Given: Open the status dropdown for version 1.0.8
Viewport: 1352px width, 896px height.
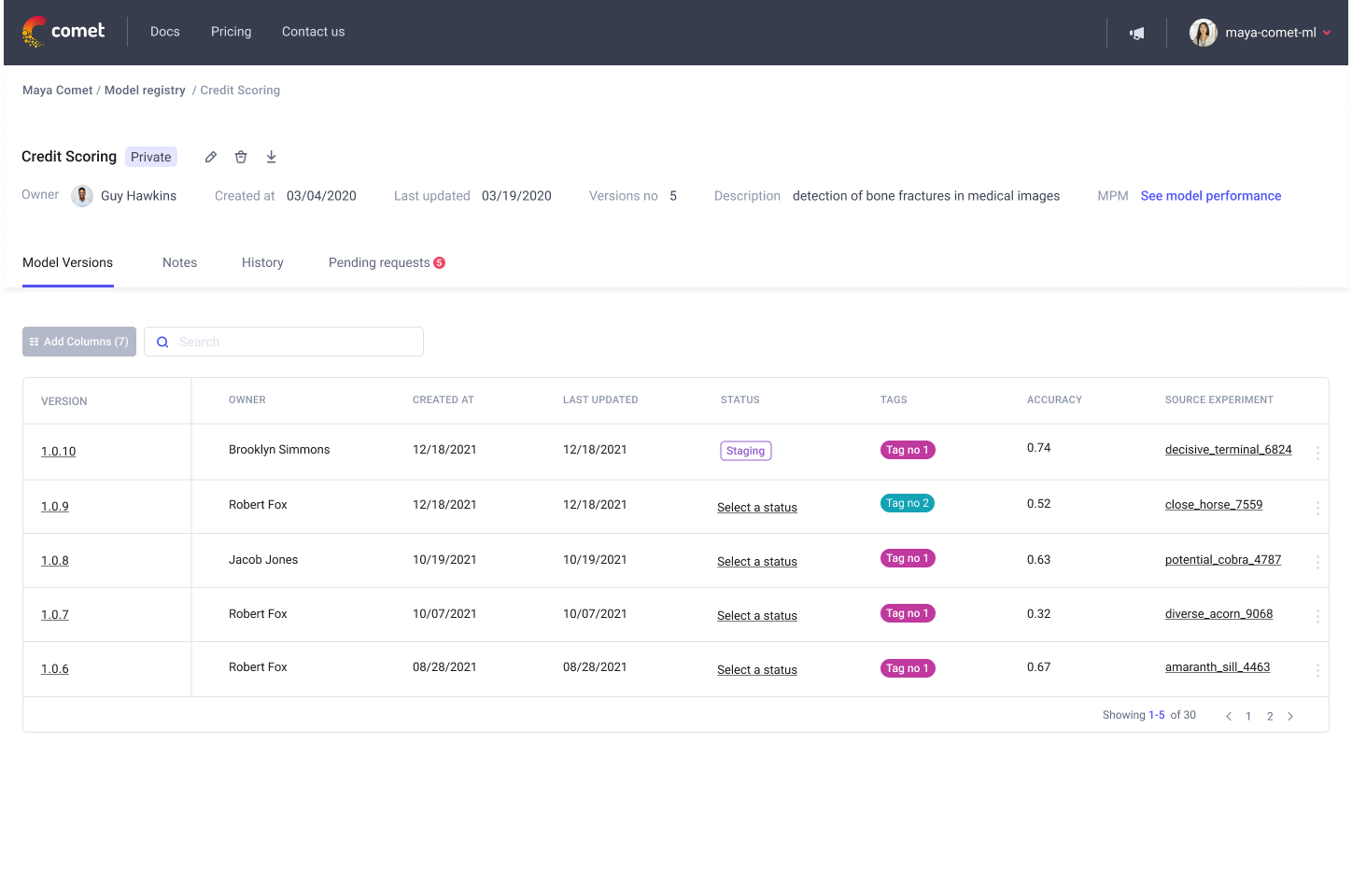Looking at the screenshot, I should [756, 561].
